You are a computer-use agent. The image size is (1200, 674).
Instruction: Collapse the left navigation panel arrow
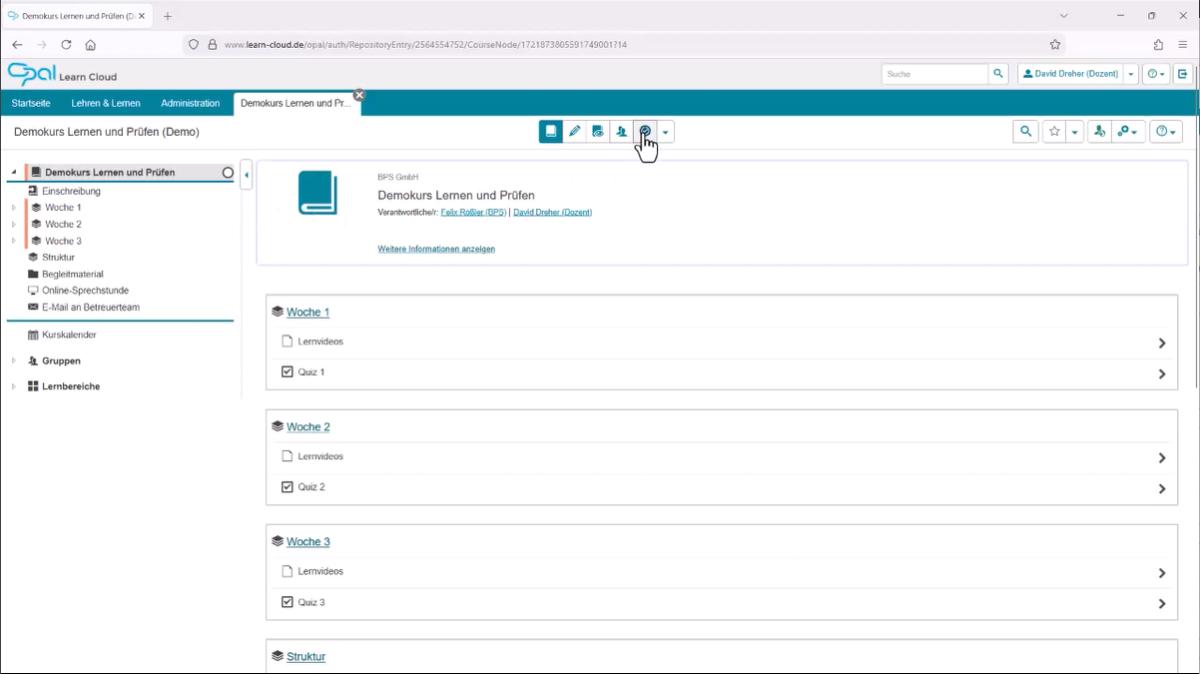tap(247, 176)
